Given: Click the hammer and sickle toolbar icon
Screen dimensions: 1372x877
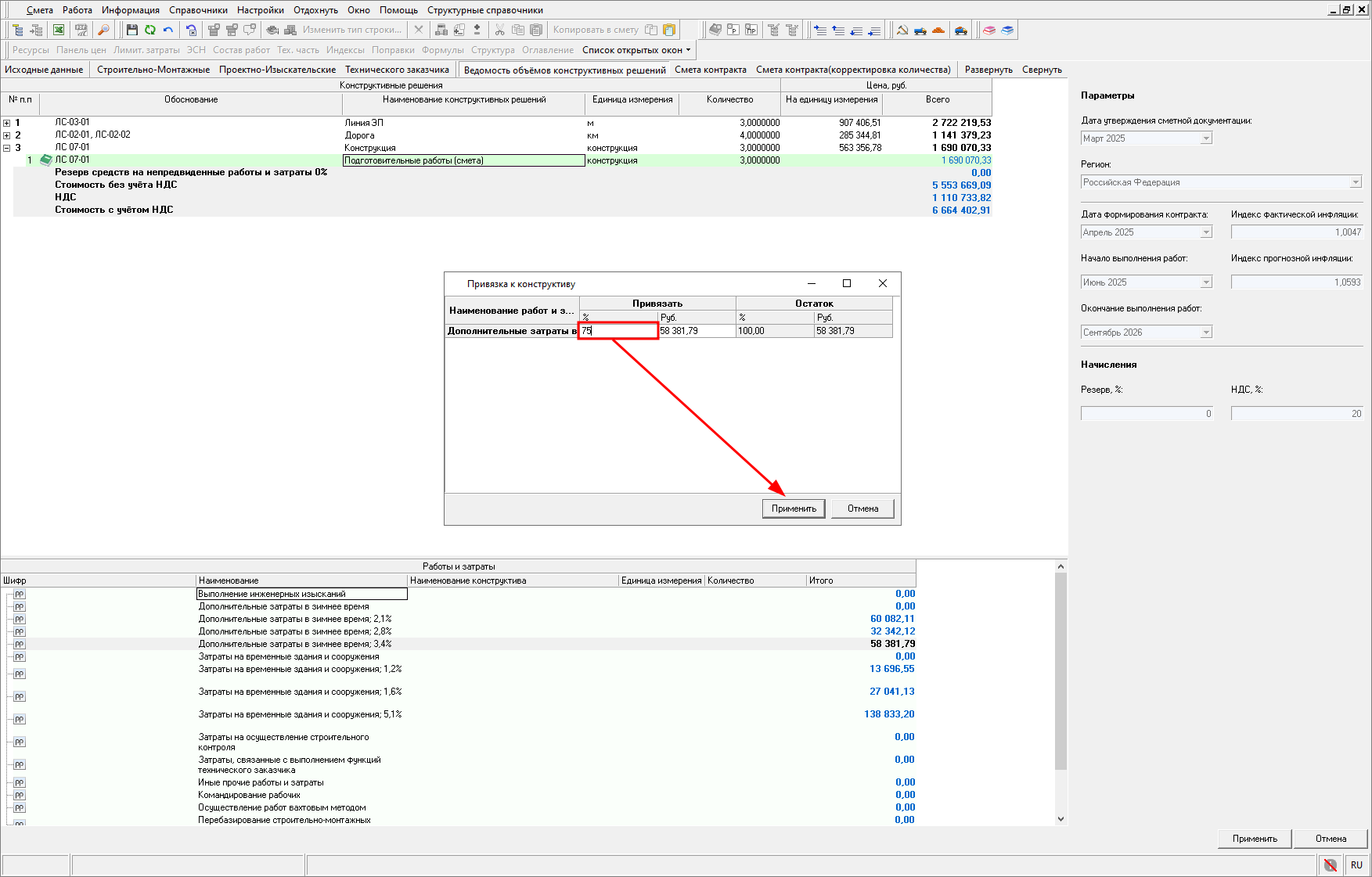Looking at the screenshot, I should 902,30.
